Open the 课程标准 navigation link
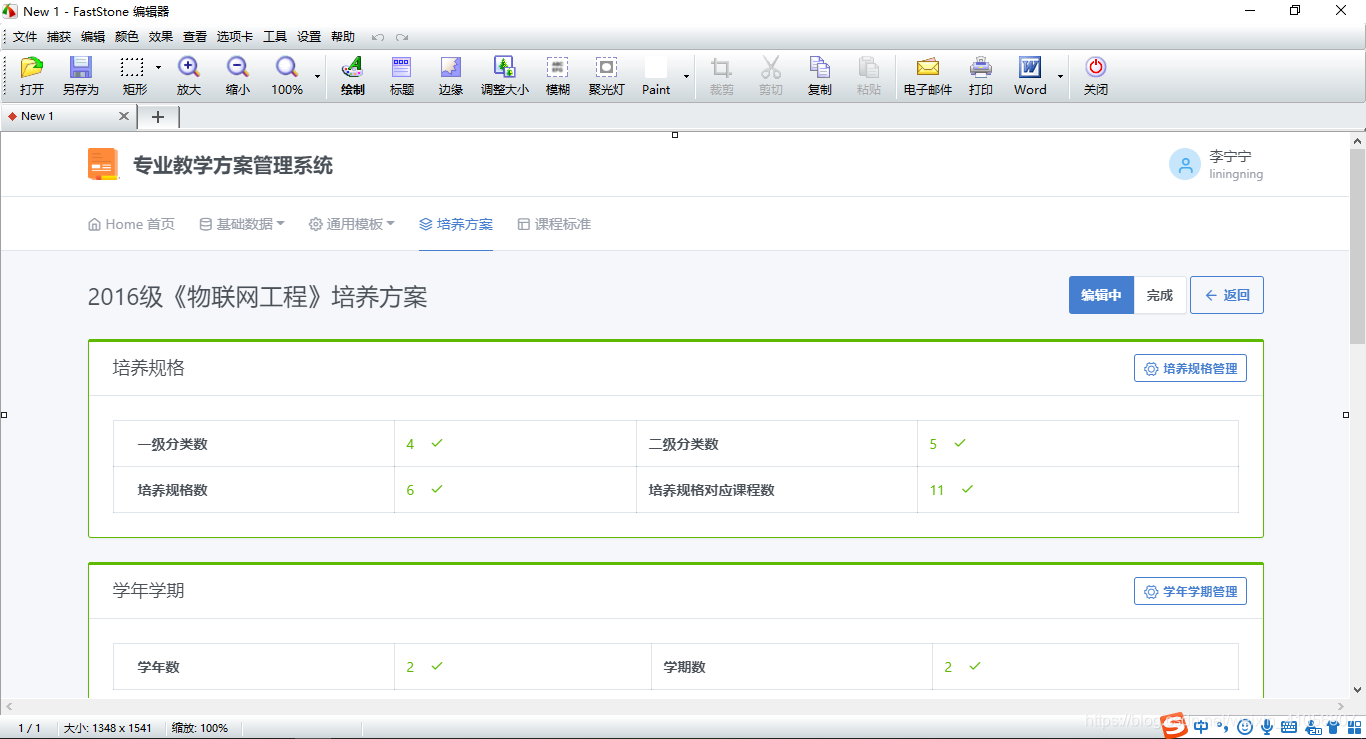Image resolution: width=1366 pixels, height=739 pixels. tap(554, 224)
